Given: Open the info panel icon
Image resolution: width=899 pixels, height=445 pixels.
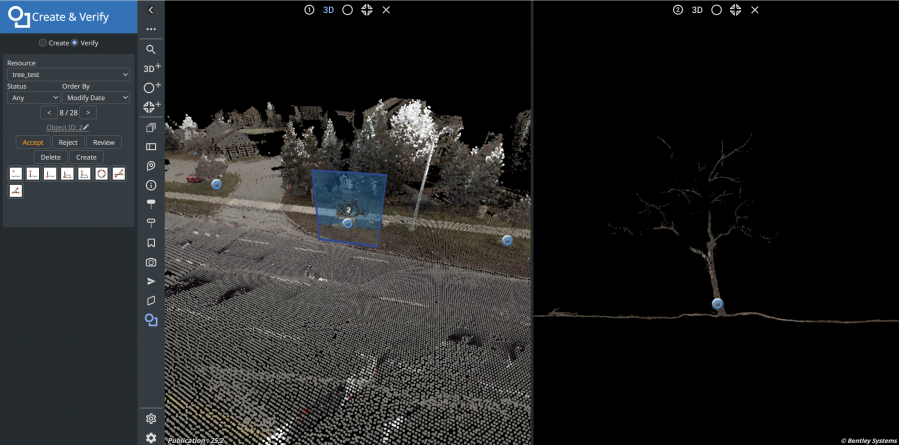Looking at the screenshot, I should coord(151,185).
